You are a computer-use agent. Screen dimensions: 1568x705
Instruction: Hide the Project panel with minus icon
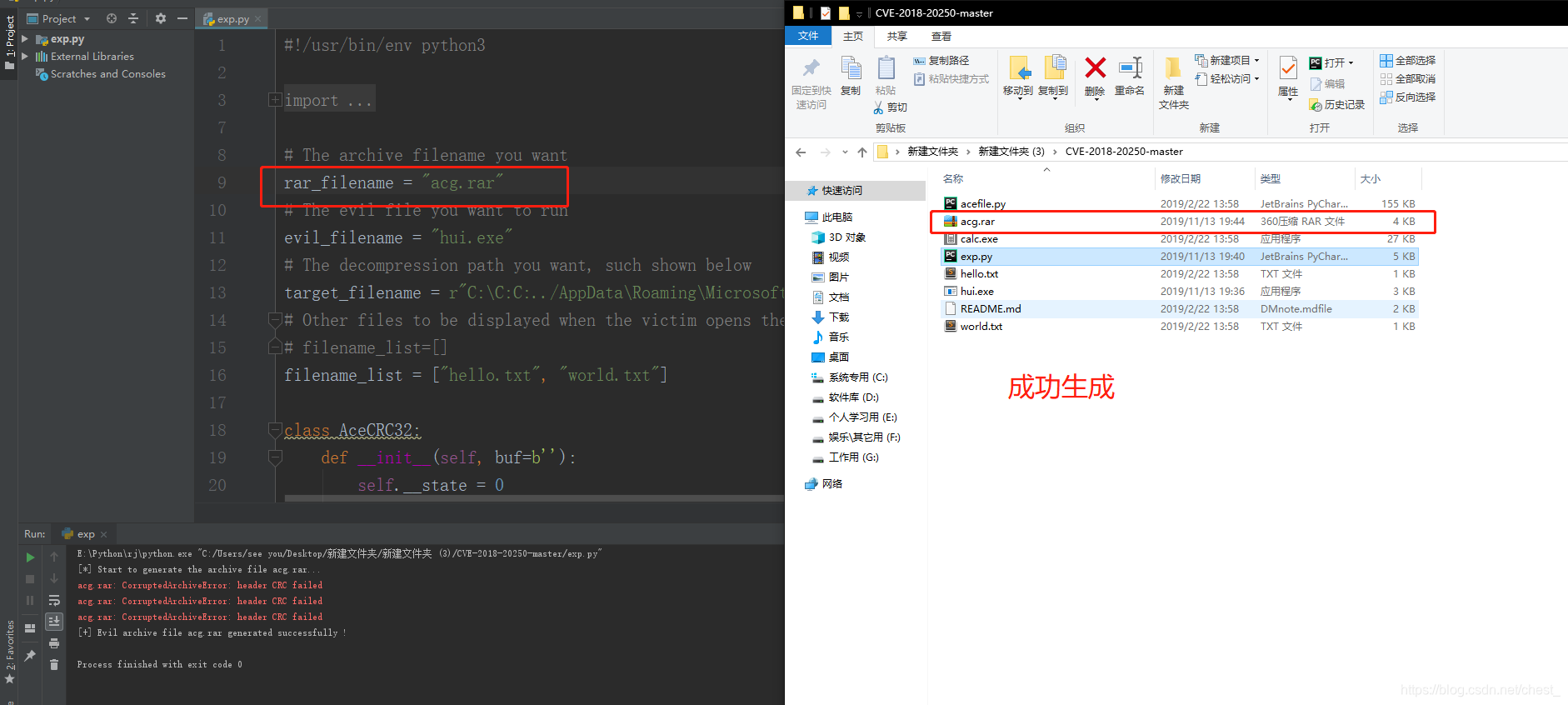pyautogui.click(x=182, y=18)
